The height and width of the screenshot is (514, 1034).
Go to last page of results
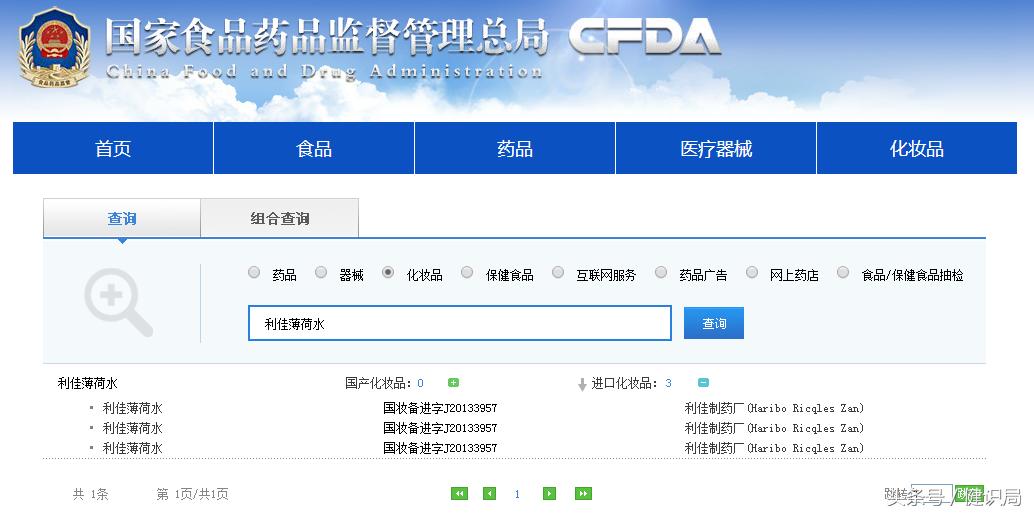pos(583,494)
